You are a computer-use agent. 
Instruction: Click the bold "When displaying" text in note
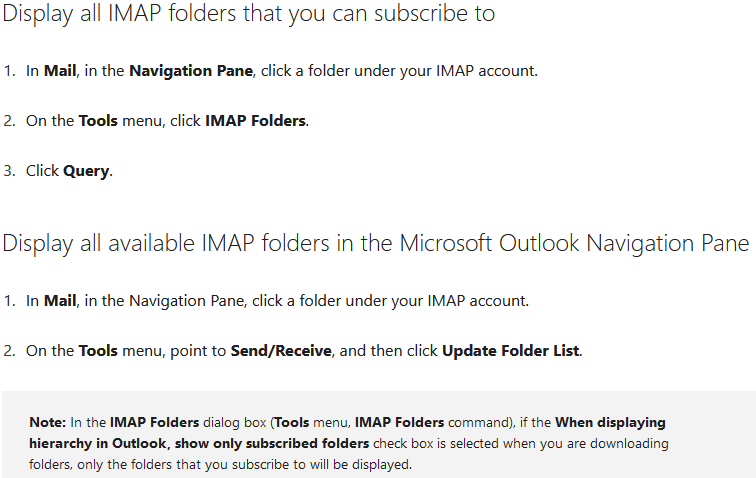tap(610, 423)
